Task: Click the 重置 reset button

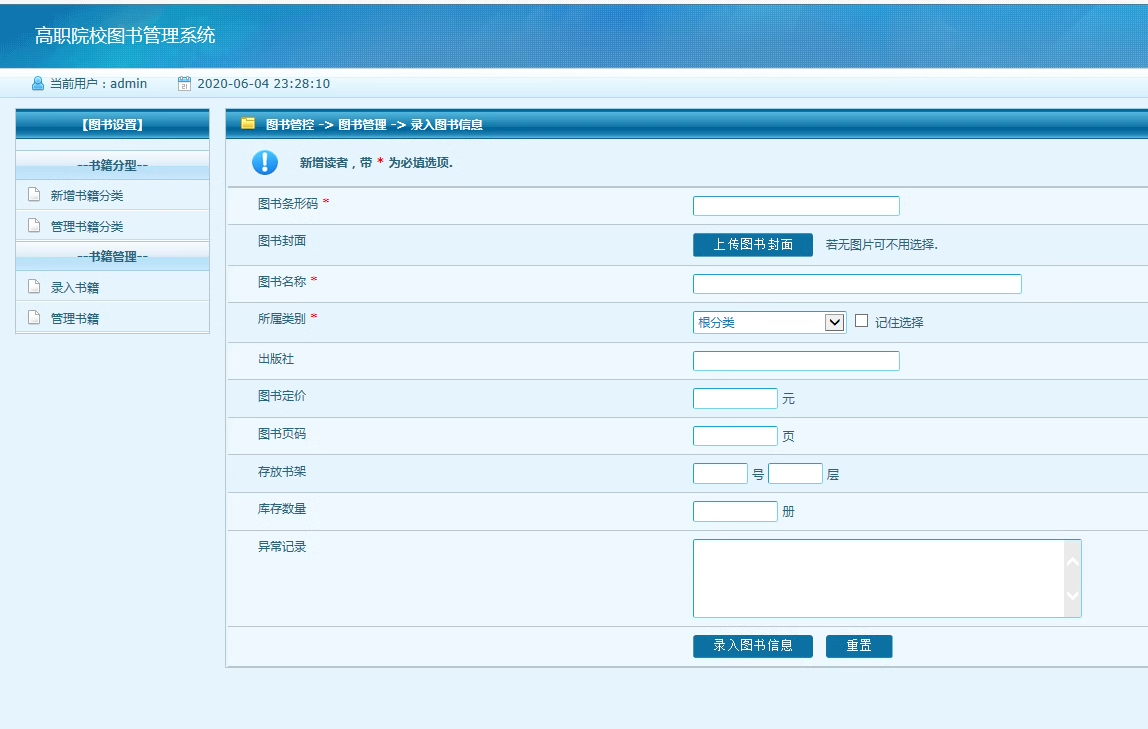Action: [x=859, y=646]
